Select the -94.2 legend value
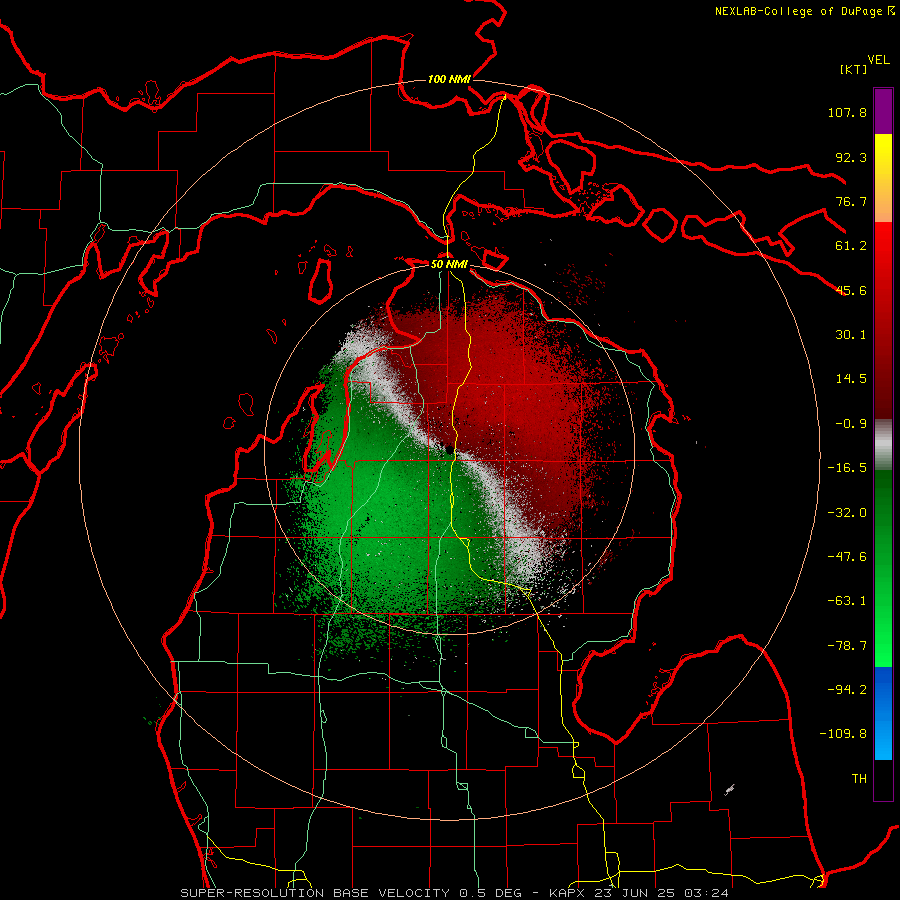 (x=847, y=690)
